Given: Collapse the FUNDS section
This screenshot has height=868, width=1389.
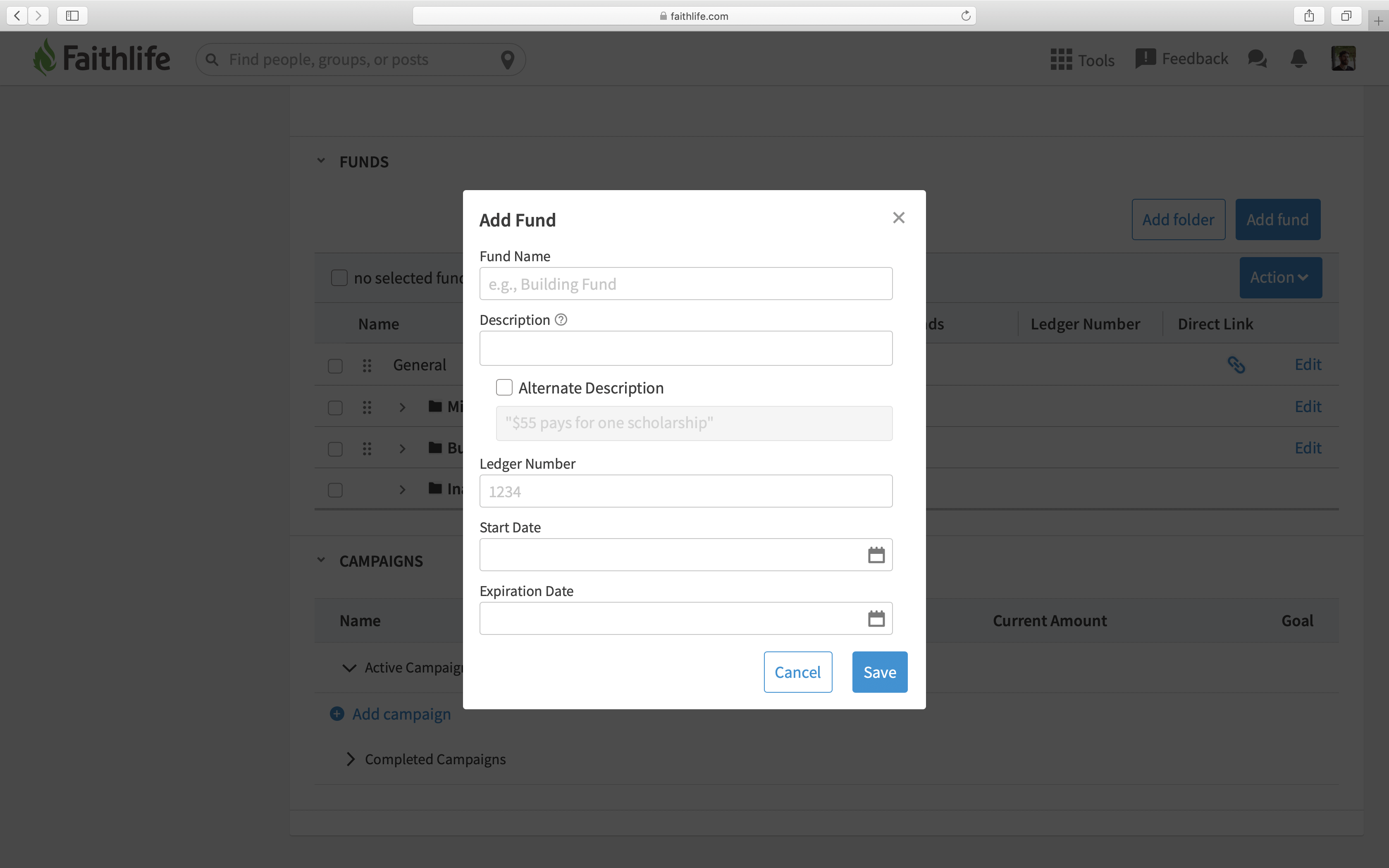Looking at the screenshot, I should (321, 161).
